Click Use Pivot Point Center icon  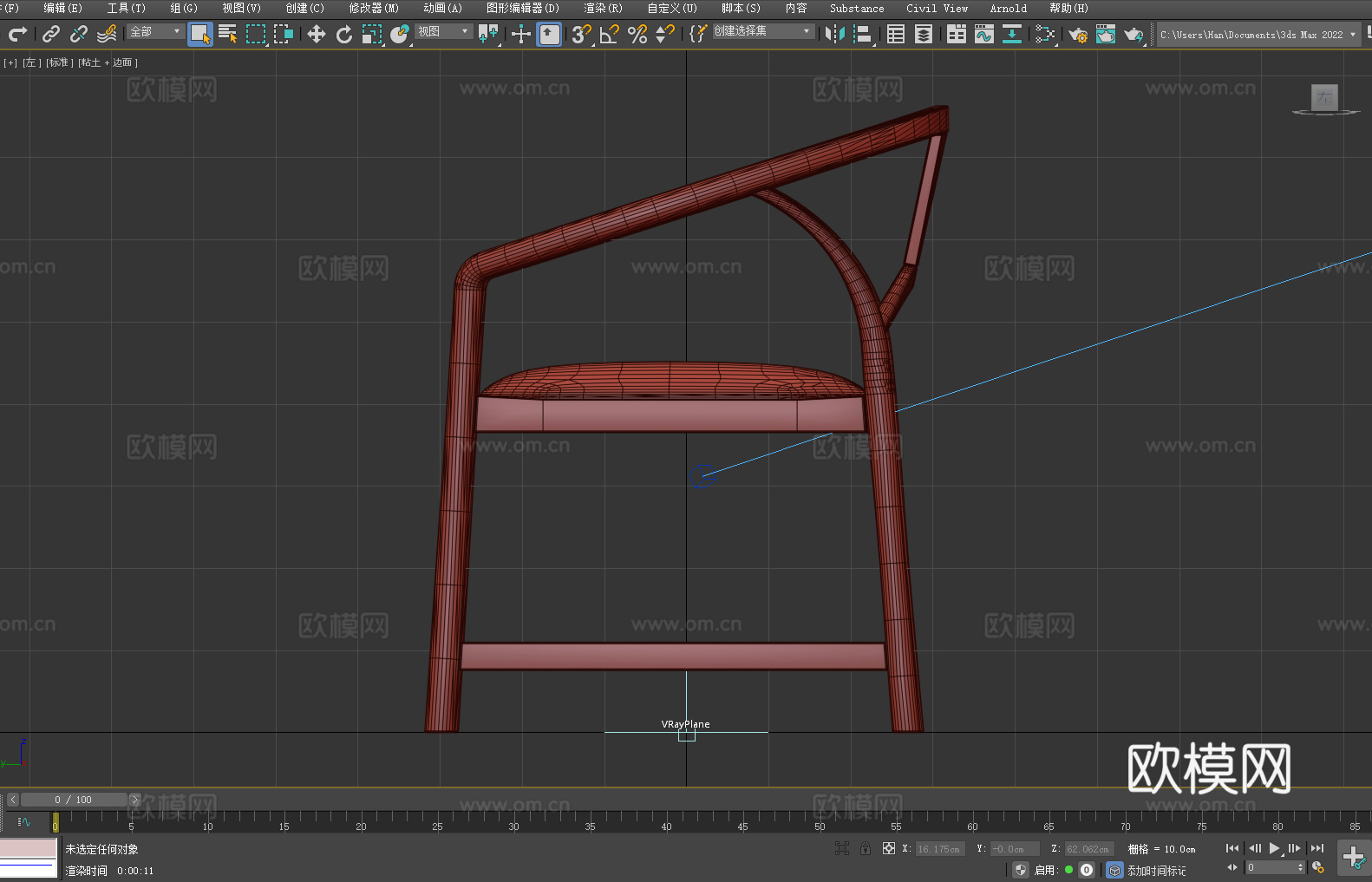(x=488, y=34)
